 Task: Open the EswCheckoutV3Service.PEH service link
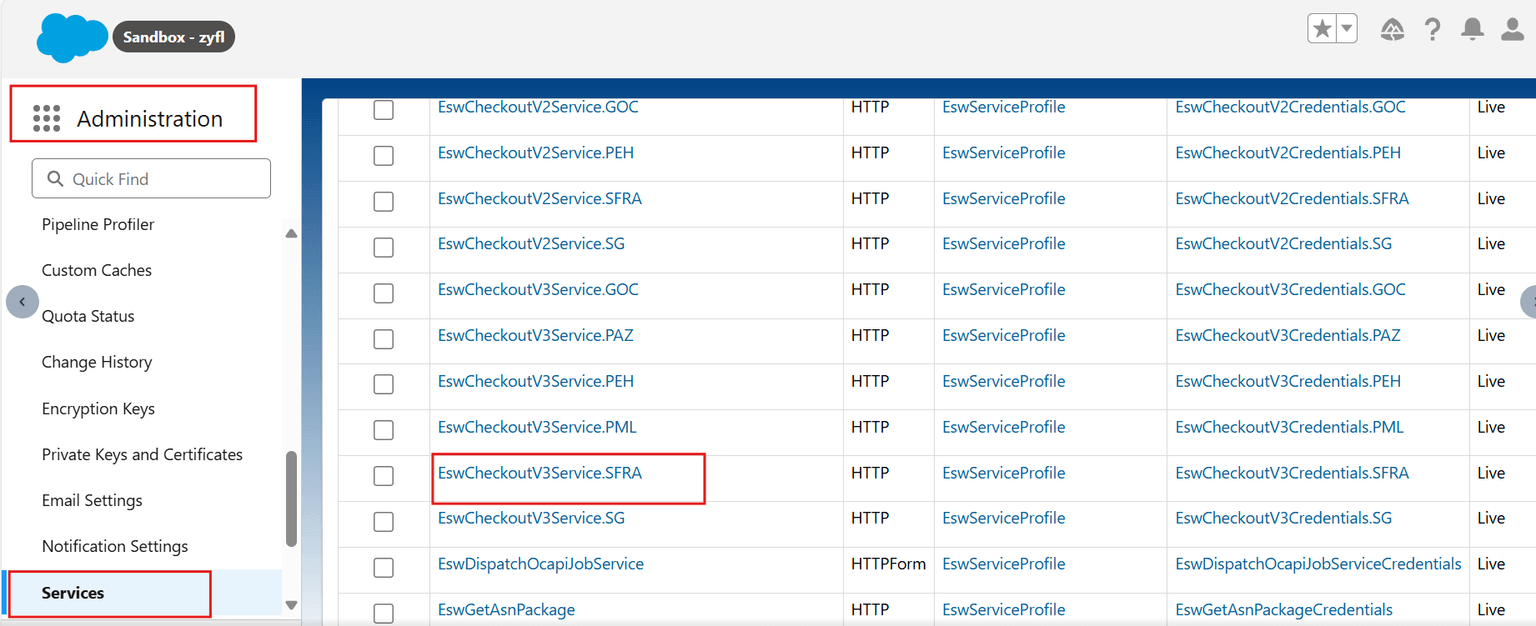pos(536,381)
